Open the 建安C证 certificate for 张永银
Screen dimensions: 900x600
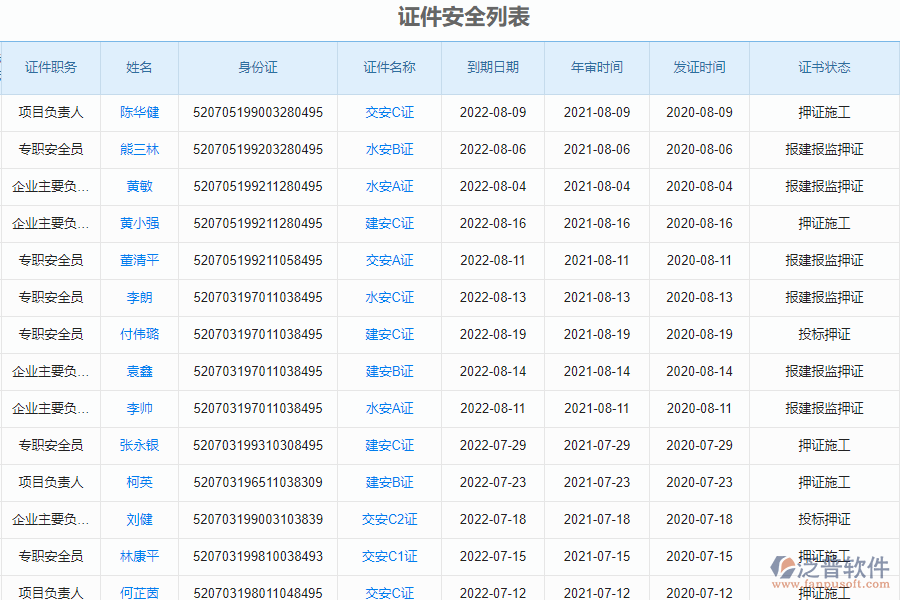point(388,445)
